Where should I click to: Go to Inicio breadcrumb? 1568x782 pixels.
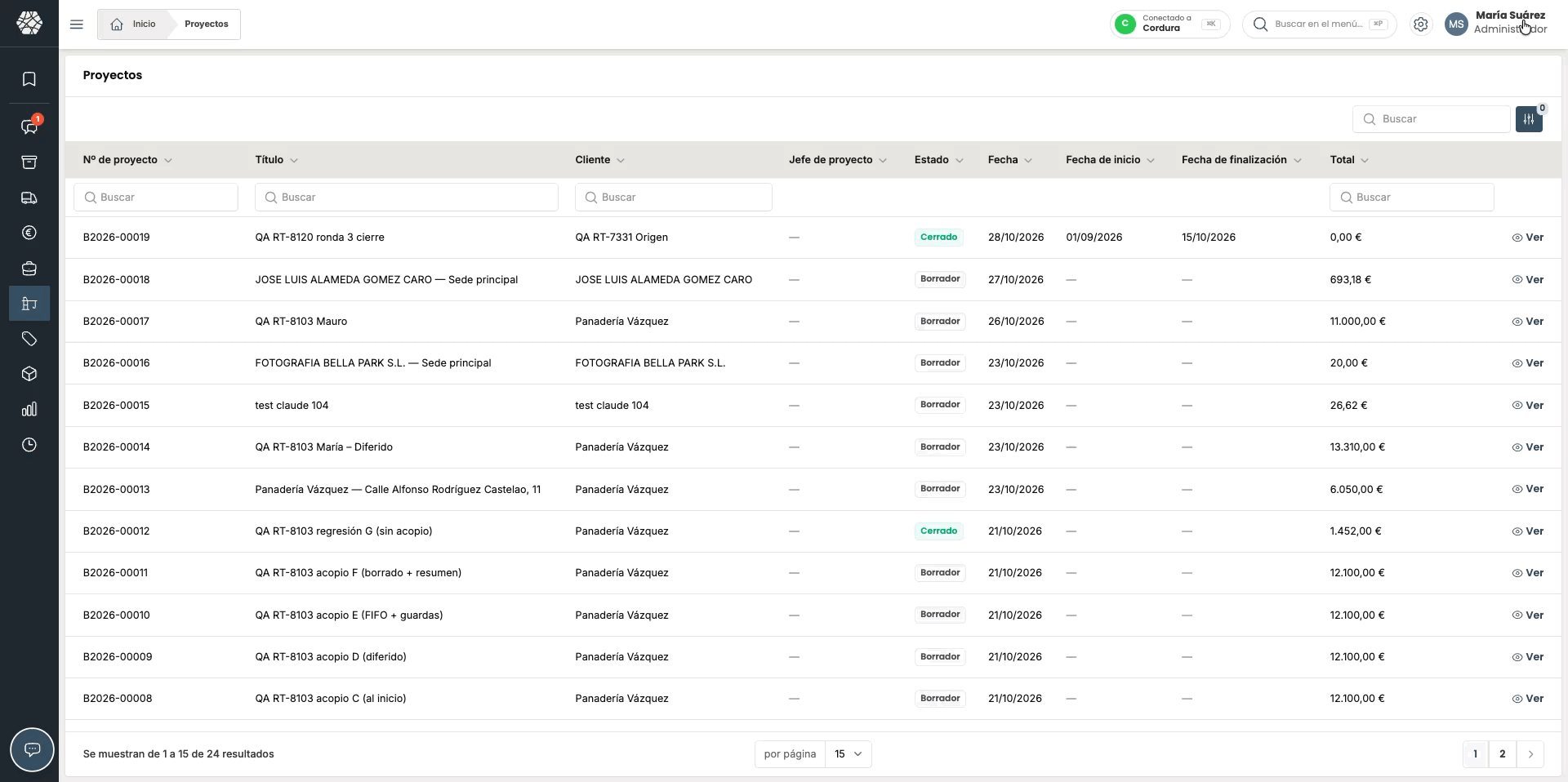[x=133, y=24]
